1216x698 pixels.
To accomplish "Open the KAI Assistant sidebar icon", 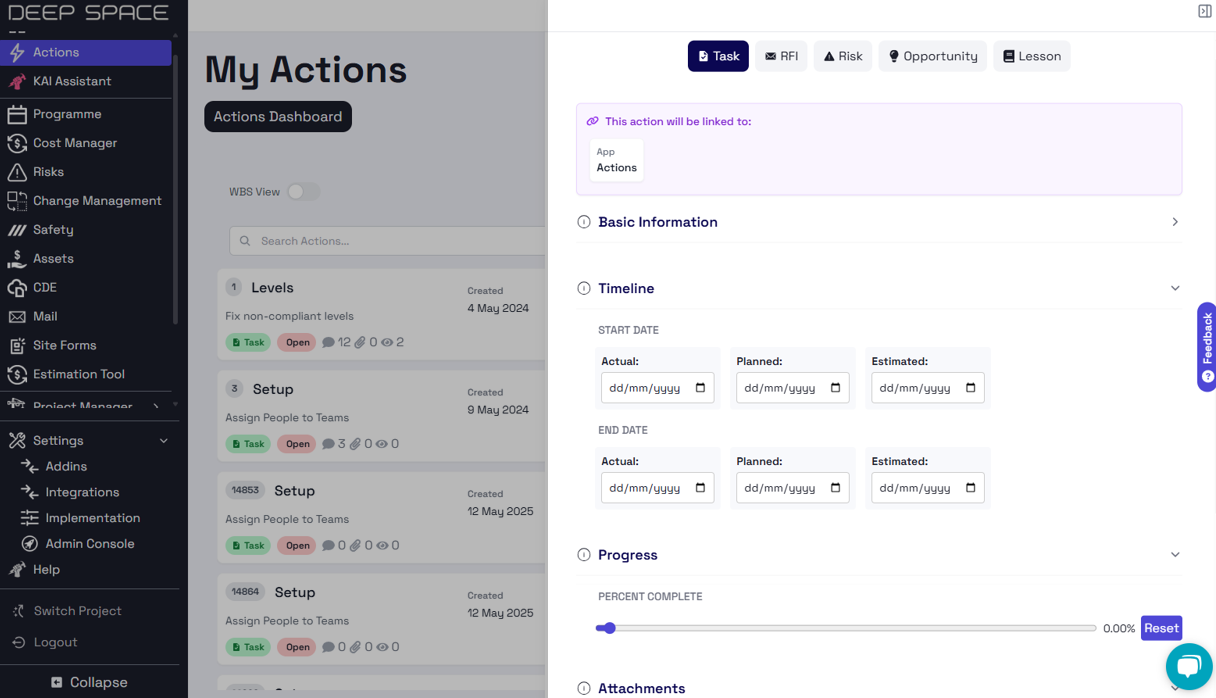I will pyautogui.click(x=17, y=81).
